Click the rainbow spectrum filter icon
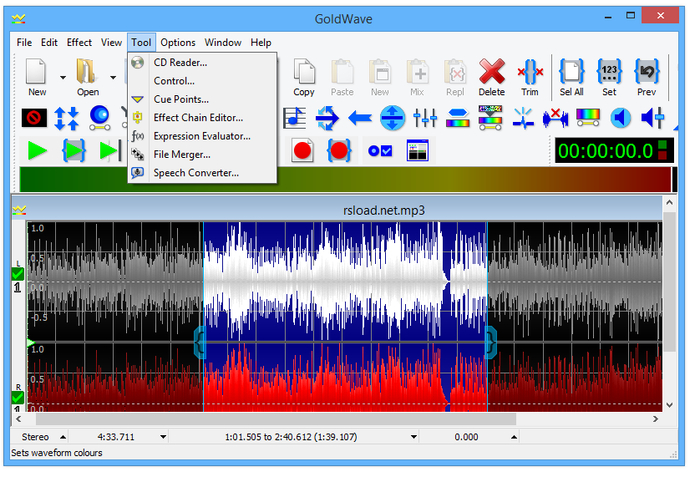The width and height of the screenshot is (700, 482). coord(588,117)
